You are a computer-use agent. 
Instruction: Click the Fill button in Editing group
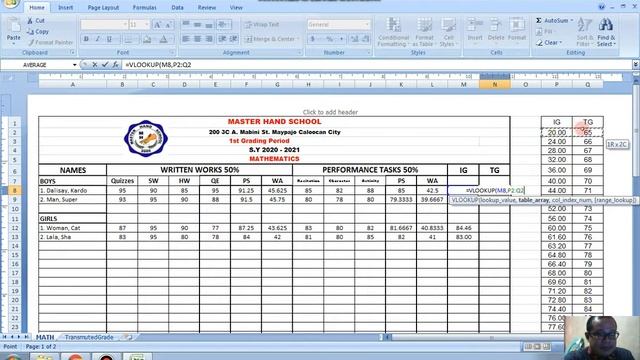(x=545, y=31)
